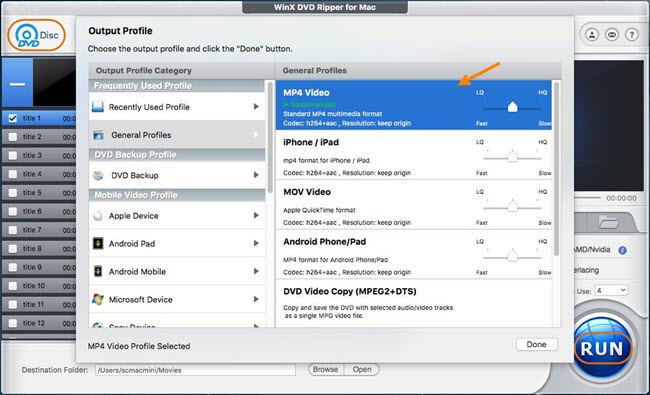Check the title 7 checkbox
The height and width of the screenshot is (395, 650).
tap(13, 230)
